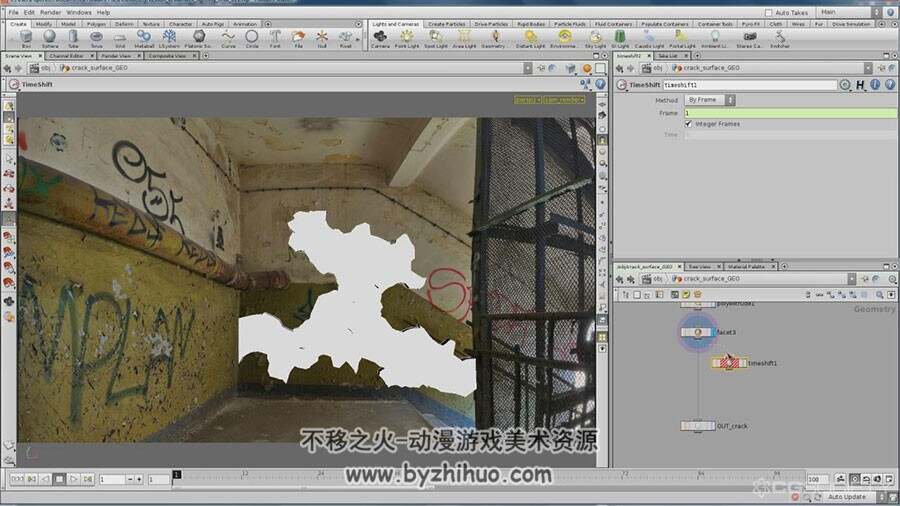Select the L-System shelf tool
Viewport: 900px width, 506px height.
pos(169,39)
